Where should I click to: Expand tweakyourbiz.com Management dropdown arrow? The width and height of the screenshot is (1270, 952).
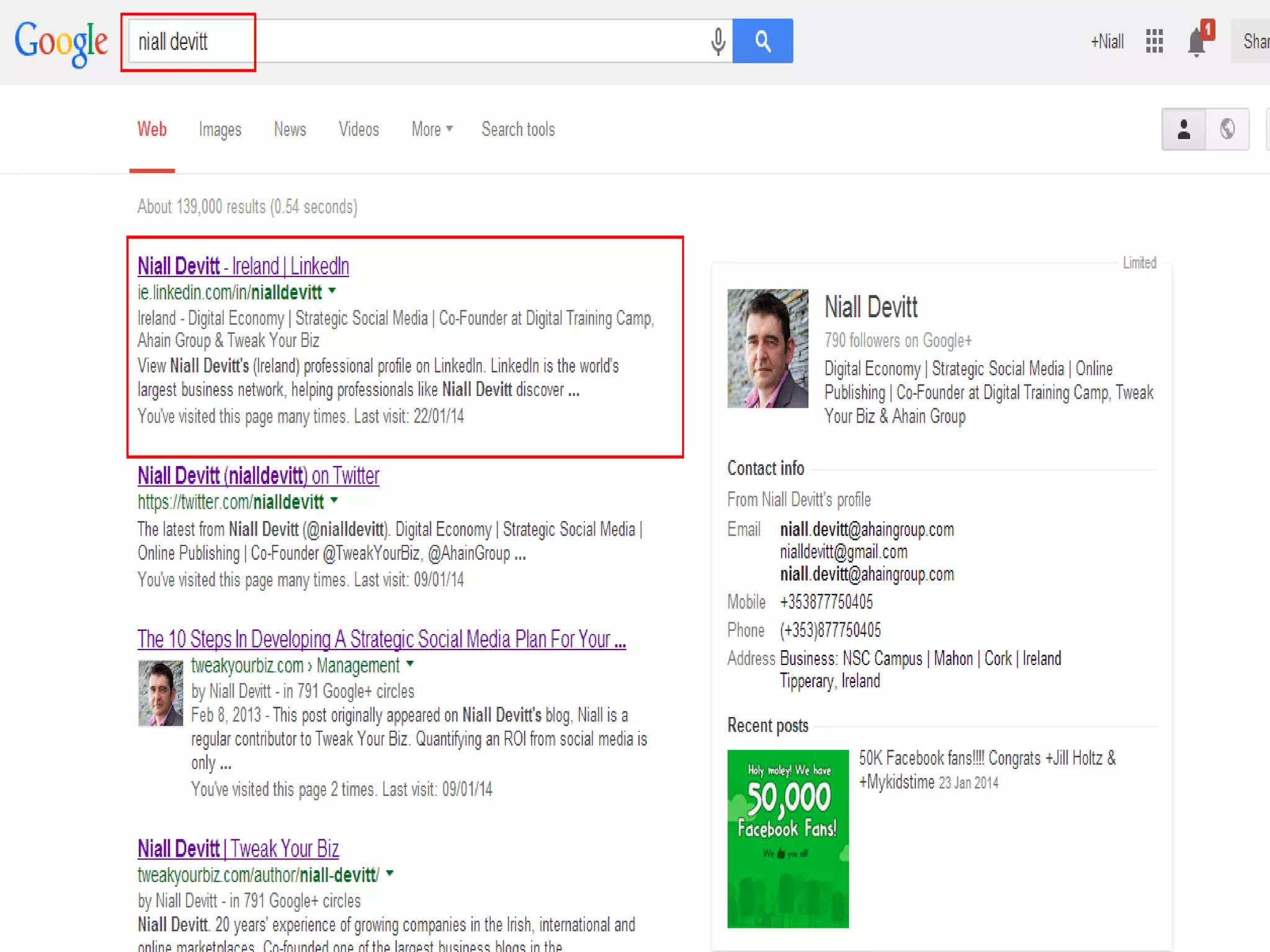coord(410,664)
